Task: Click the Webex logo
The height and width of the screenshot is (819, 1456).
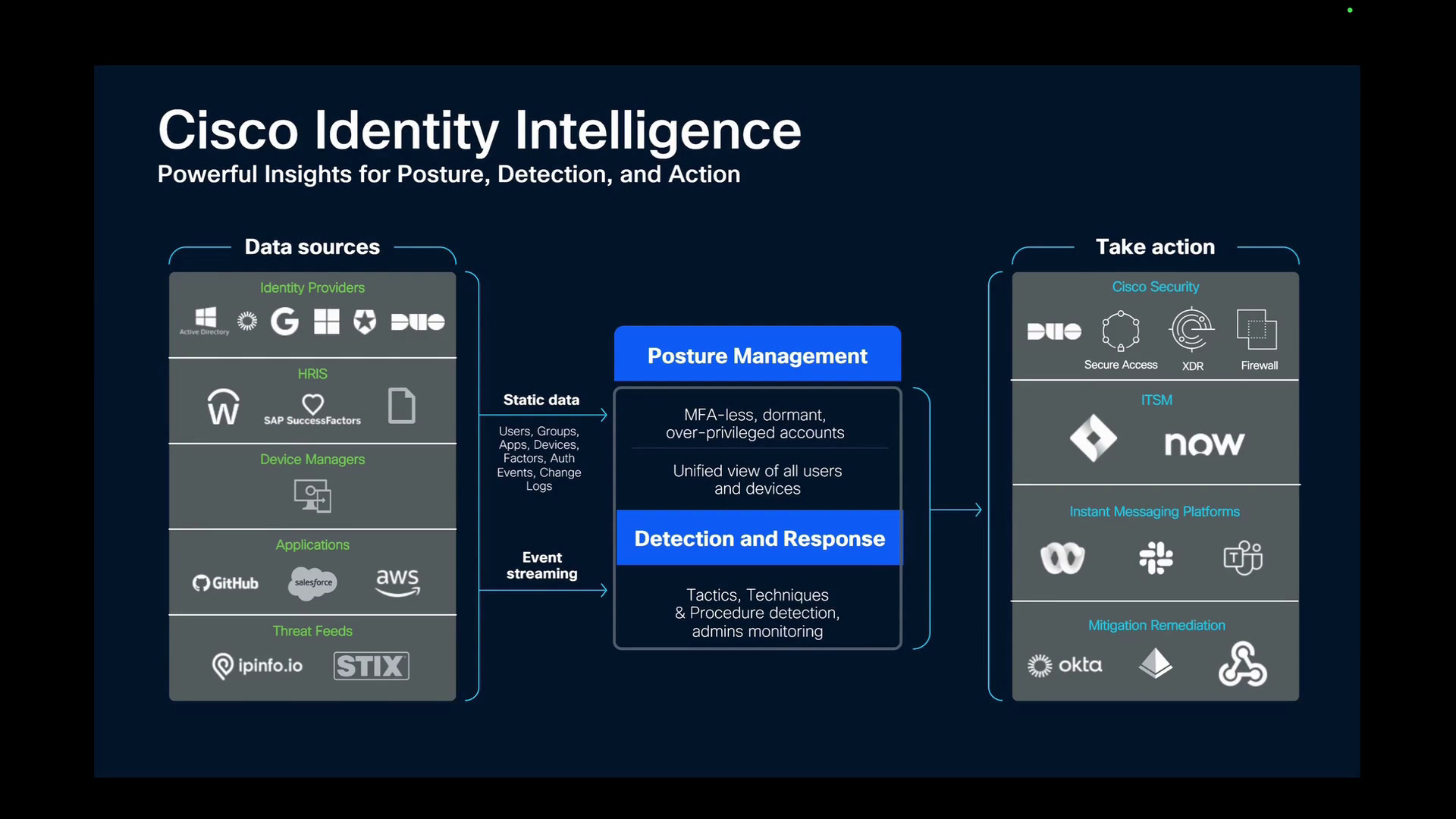Action: click(x=1062, y=558)
